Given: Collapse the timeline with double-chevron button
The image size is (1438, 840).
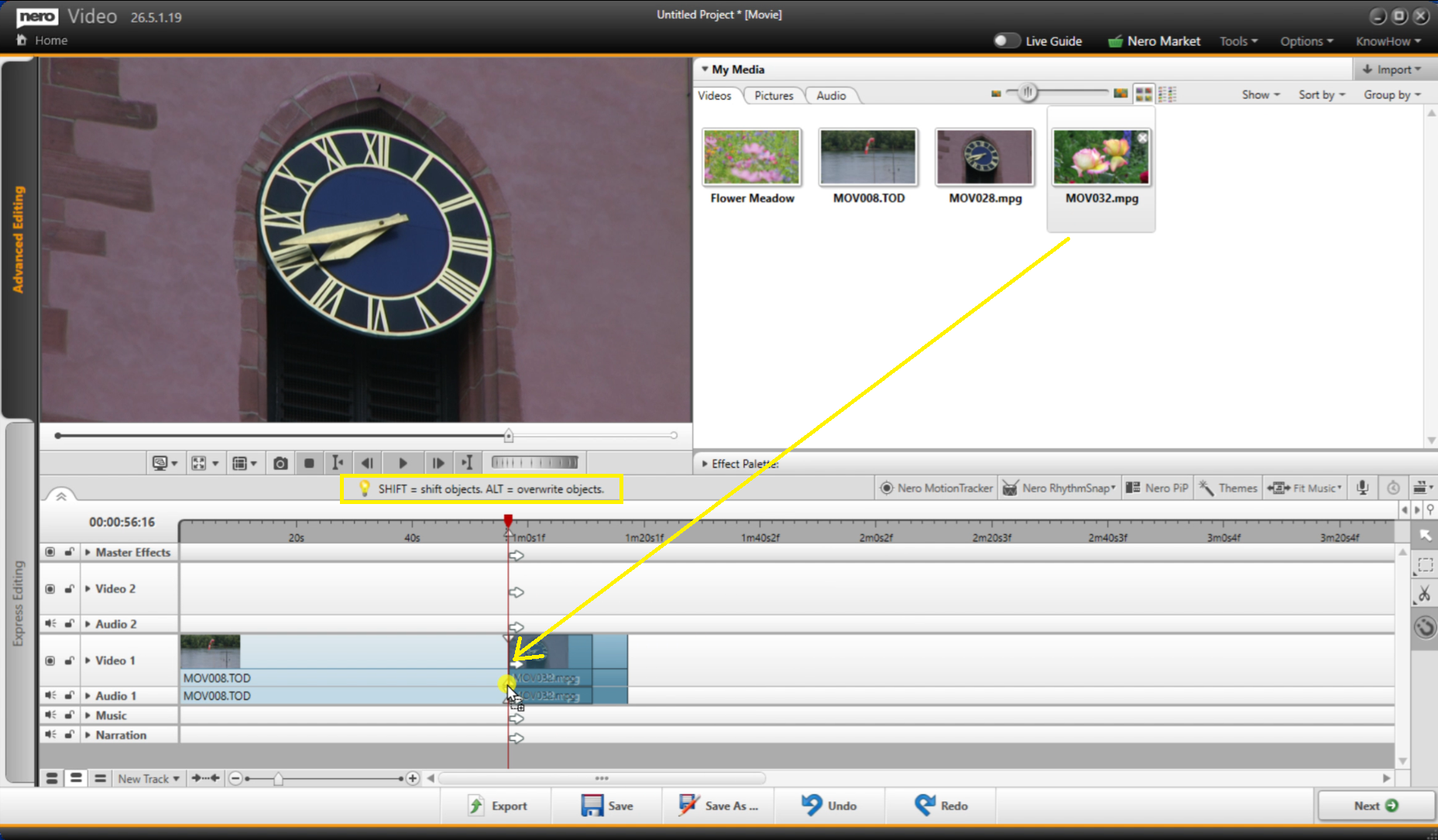Looking at the screenshot, I should pos(61,495).
